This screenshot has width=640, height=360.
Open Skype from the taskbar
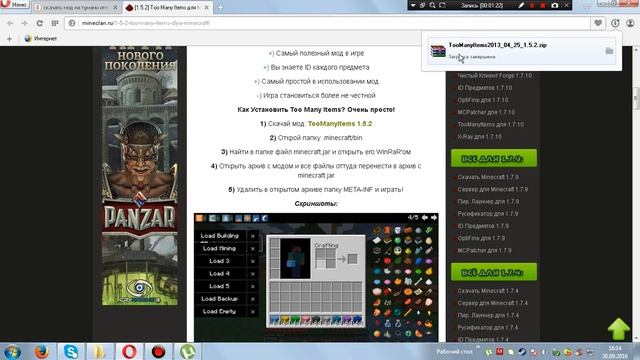coord(71,351)
